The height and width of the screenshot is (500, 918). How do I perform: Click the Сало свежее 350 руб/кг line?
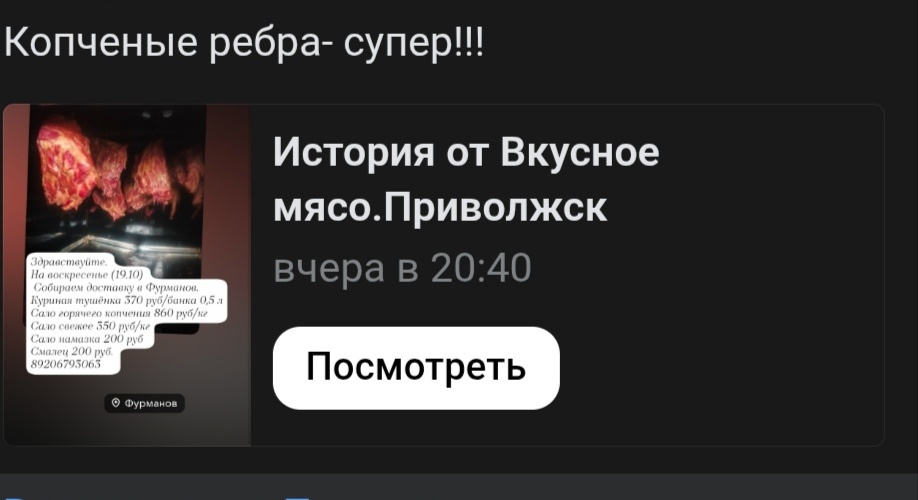[90, 326]
